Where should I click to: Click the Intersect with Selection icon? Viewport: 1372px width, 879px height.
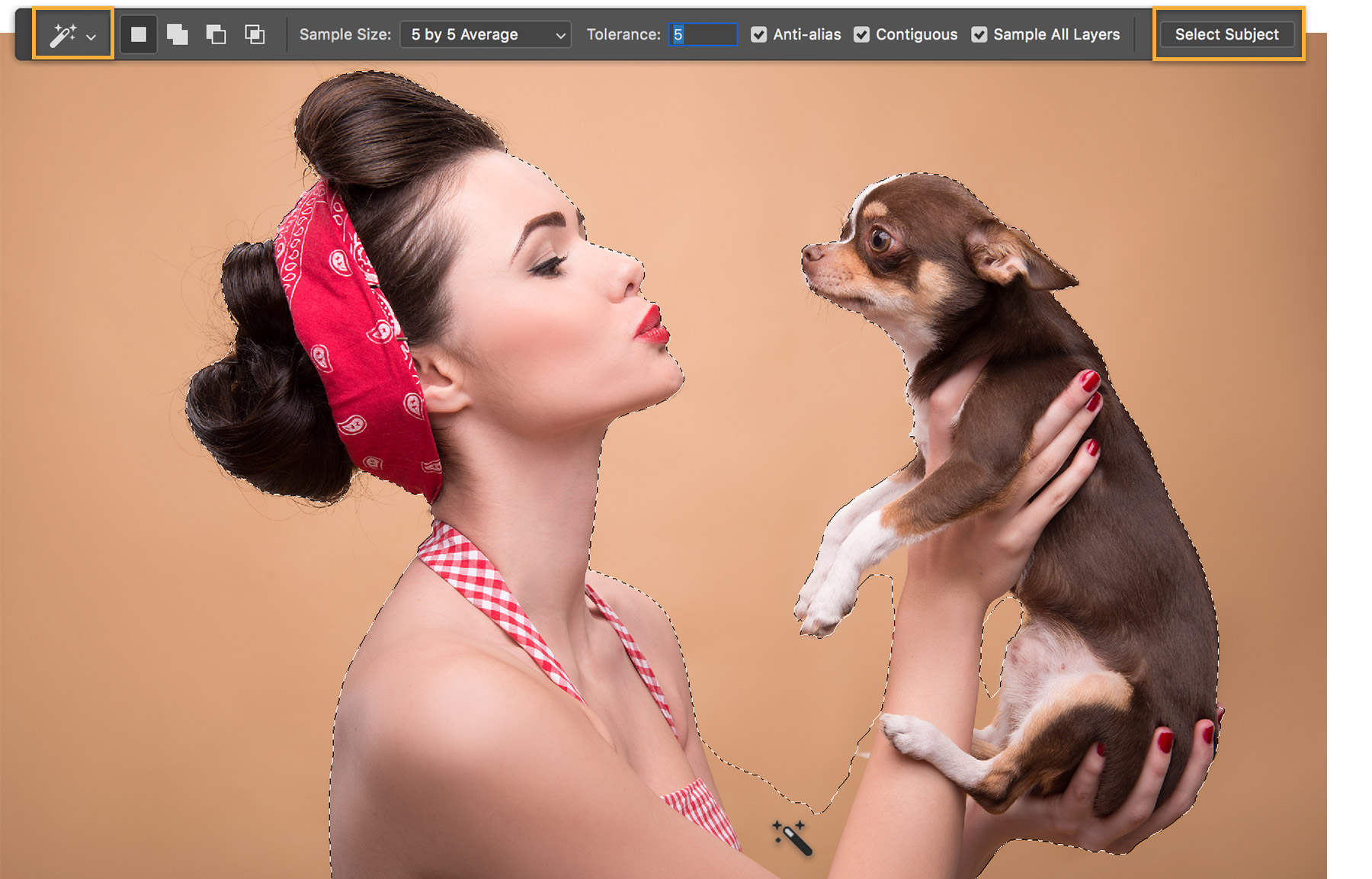click(256, 34)
